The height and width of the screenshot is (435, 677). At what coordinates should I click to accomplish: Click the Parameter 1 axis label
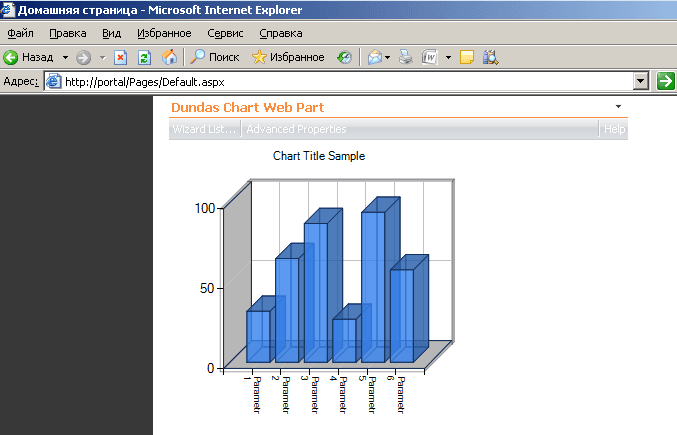click(253, 395)
